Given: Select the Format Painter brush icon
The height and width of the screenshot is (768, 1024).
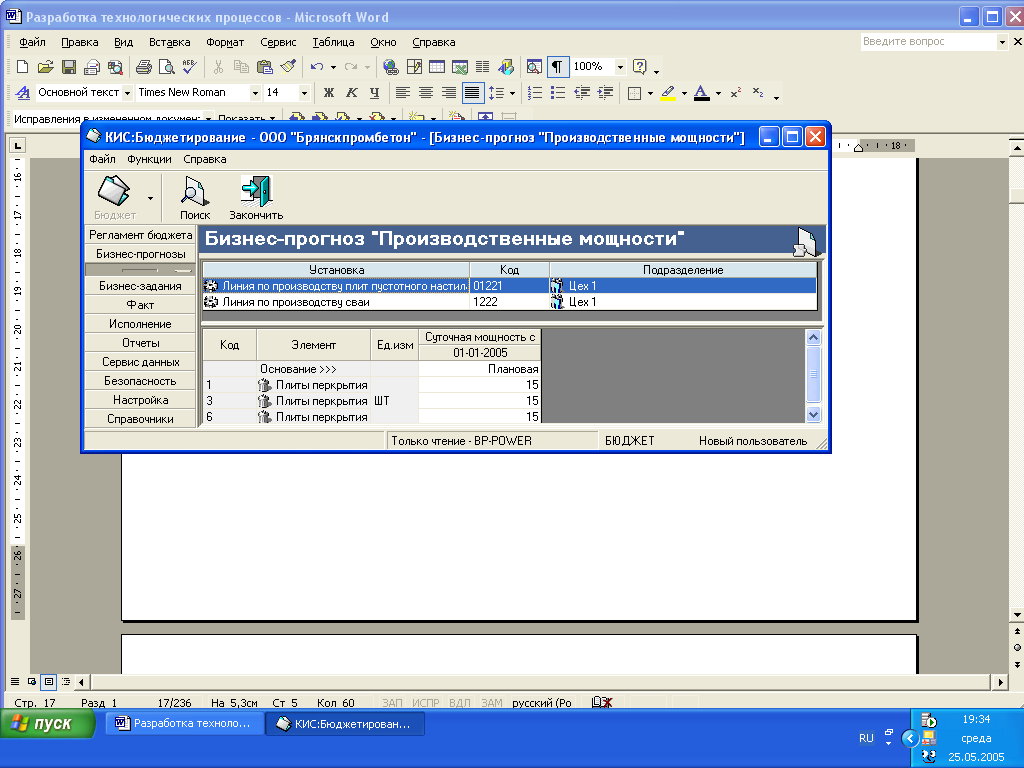Looking at the screenshot, I should point(288,67).
